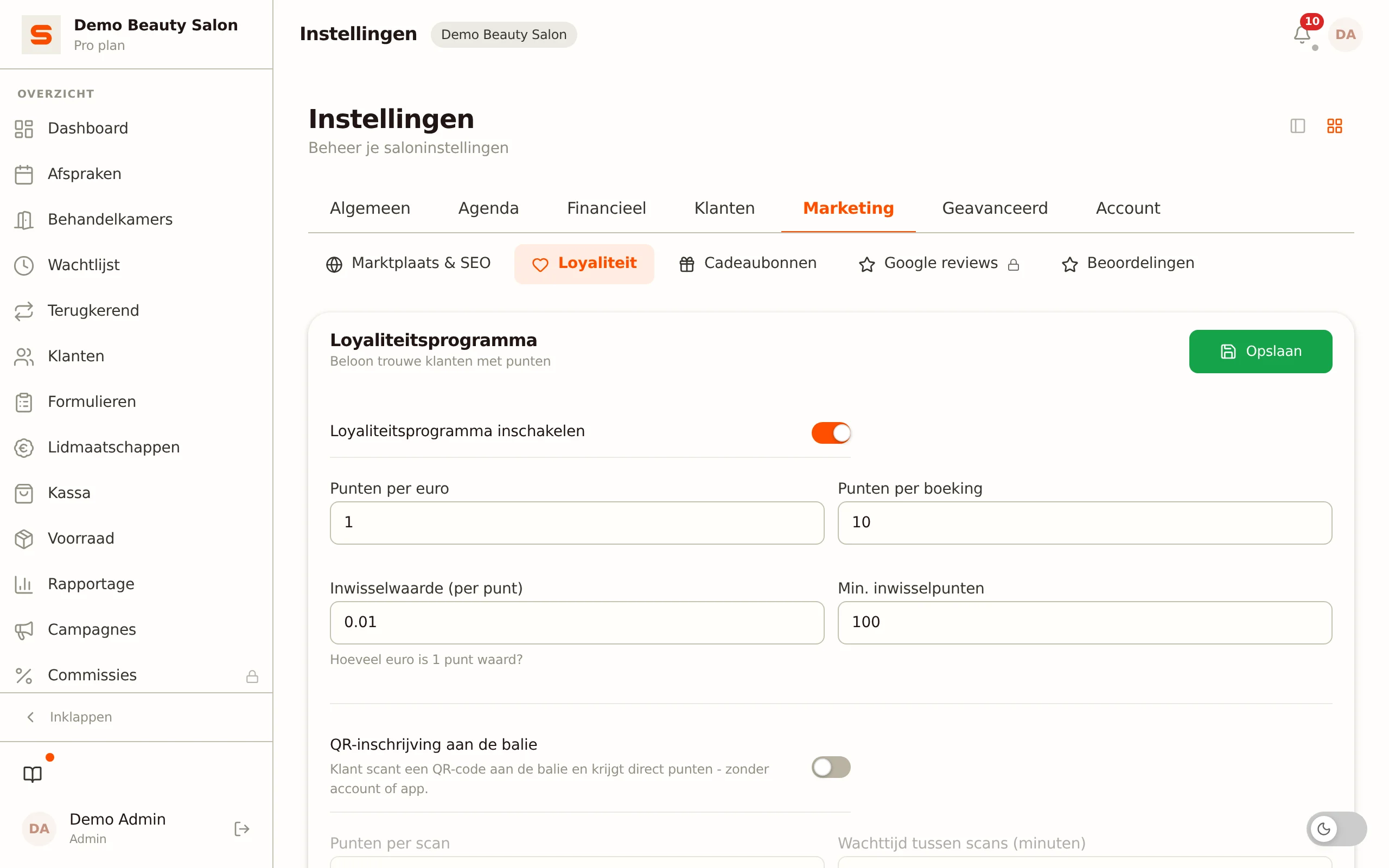Click the Pro plan label

pos(99,46)
